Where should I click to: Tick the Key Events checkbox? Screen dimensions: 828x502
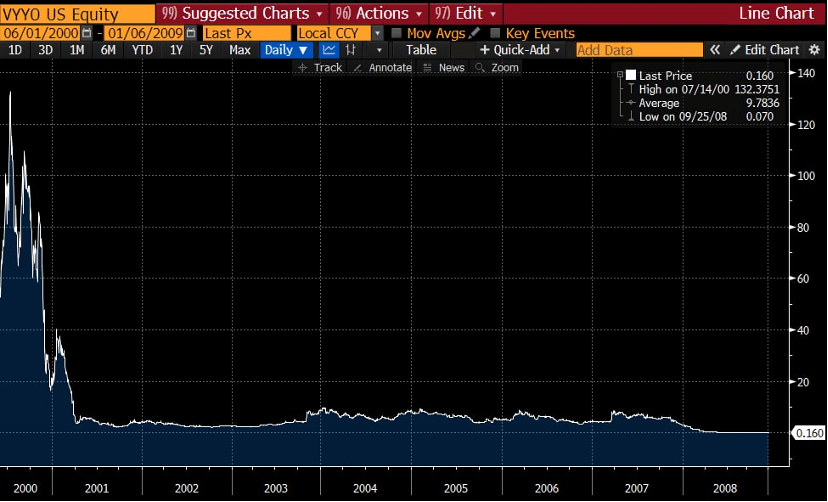pos(495,33)
